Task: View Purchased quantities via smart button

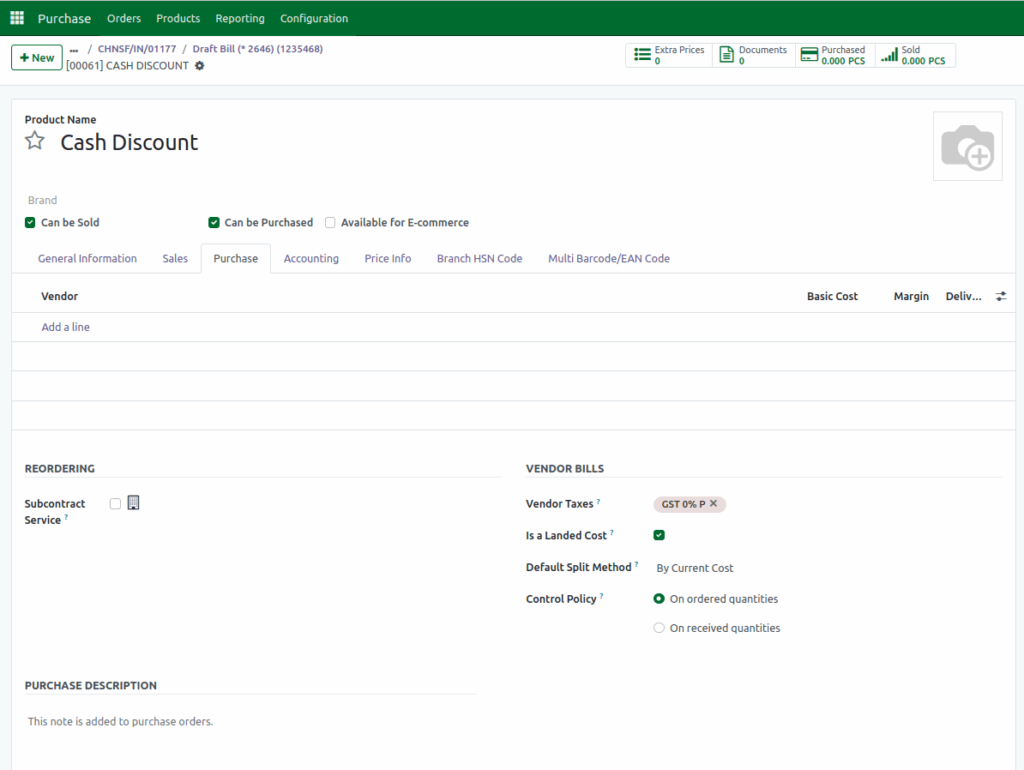Action: tap(832, 55)
